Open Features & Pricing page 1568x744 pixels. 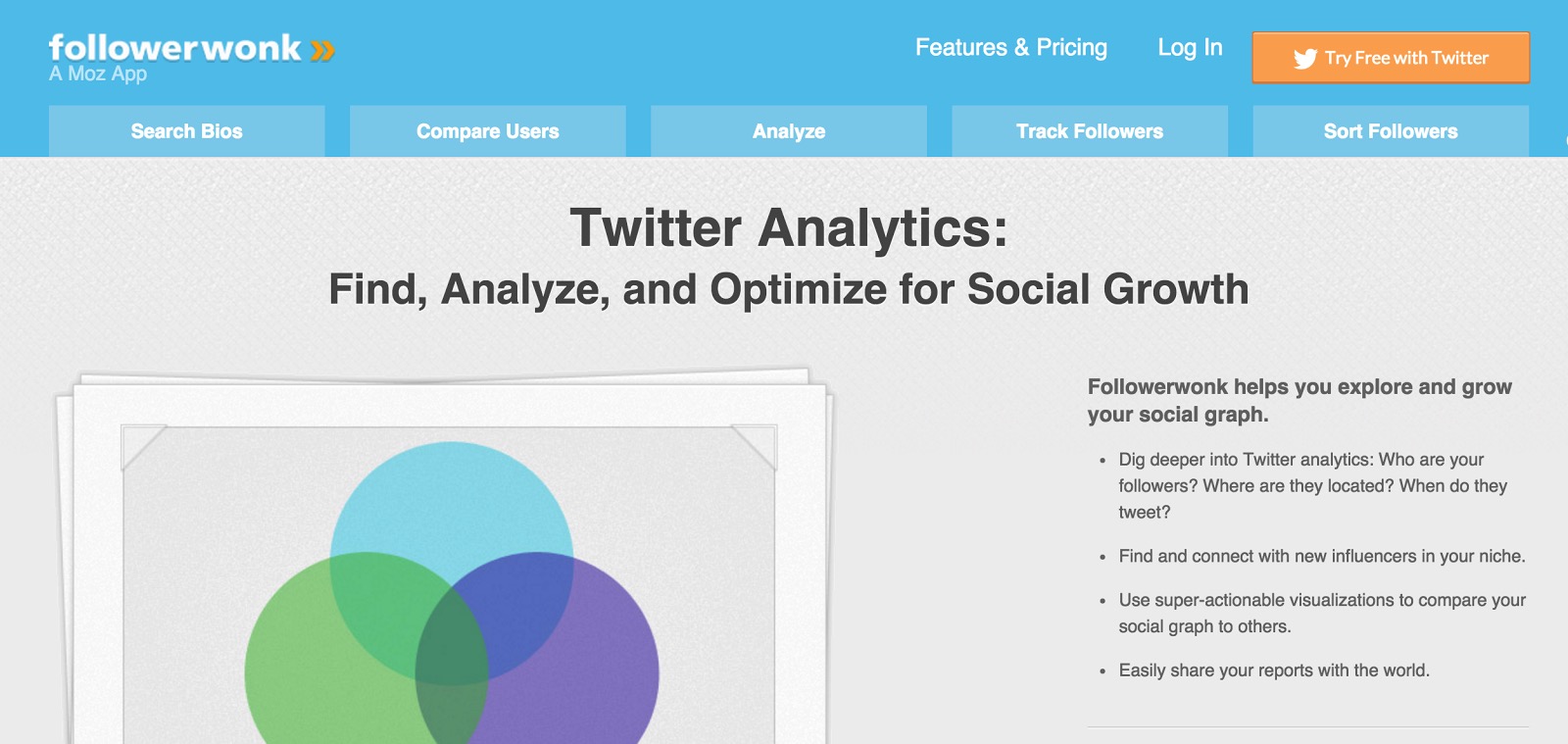[1011, 47]
